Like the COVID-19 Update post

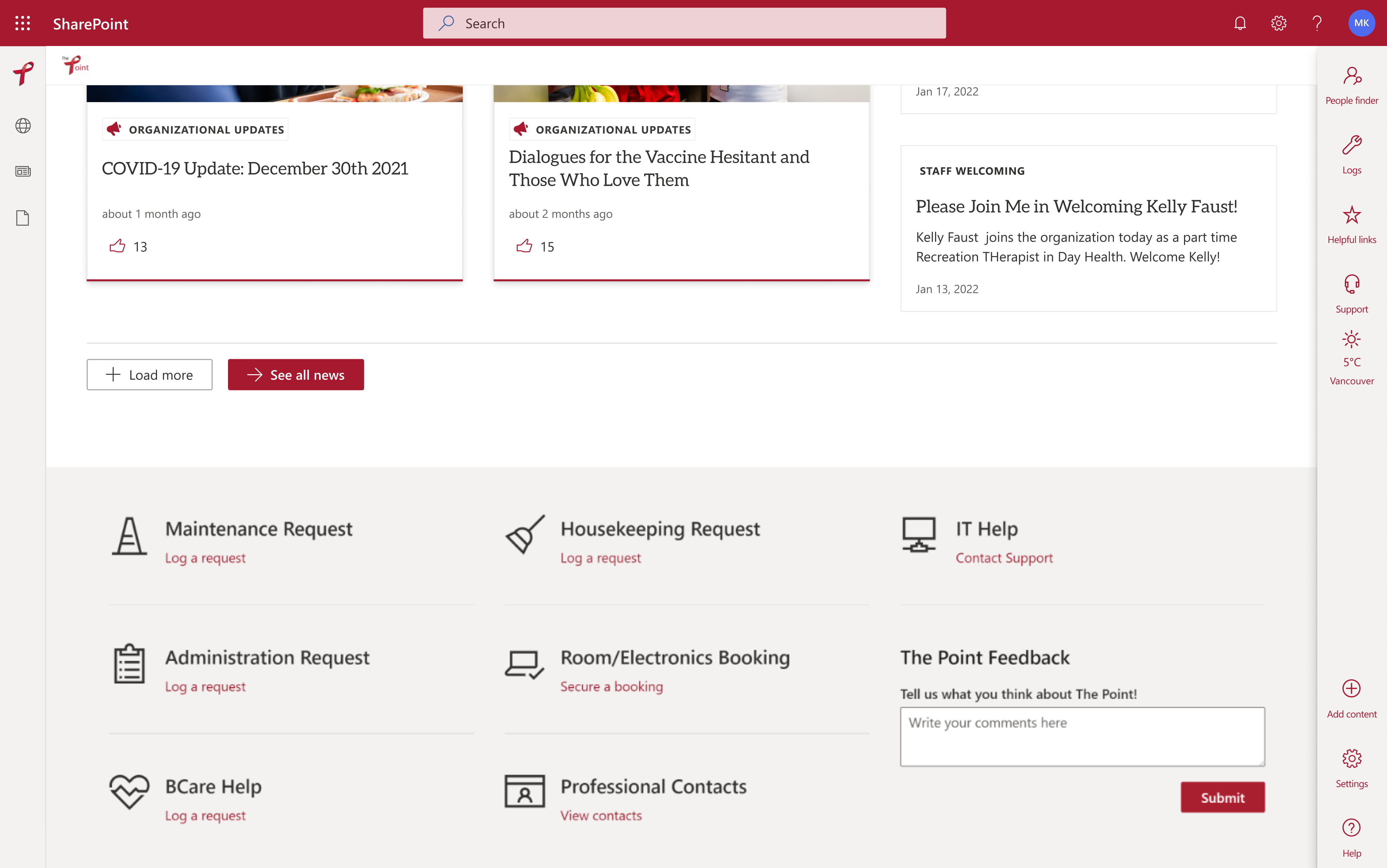[117, 246]
